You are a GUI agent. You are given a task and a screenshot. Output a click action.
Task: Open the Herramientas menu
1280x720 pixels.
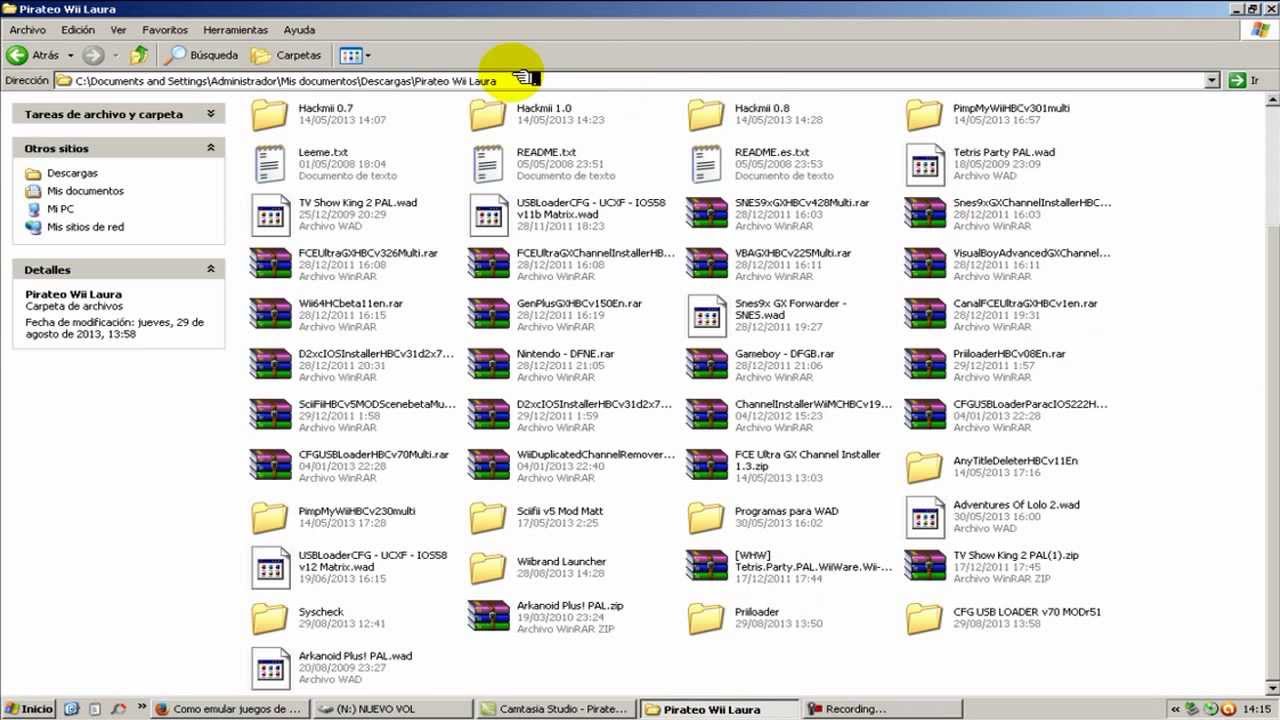click(236, 30)
